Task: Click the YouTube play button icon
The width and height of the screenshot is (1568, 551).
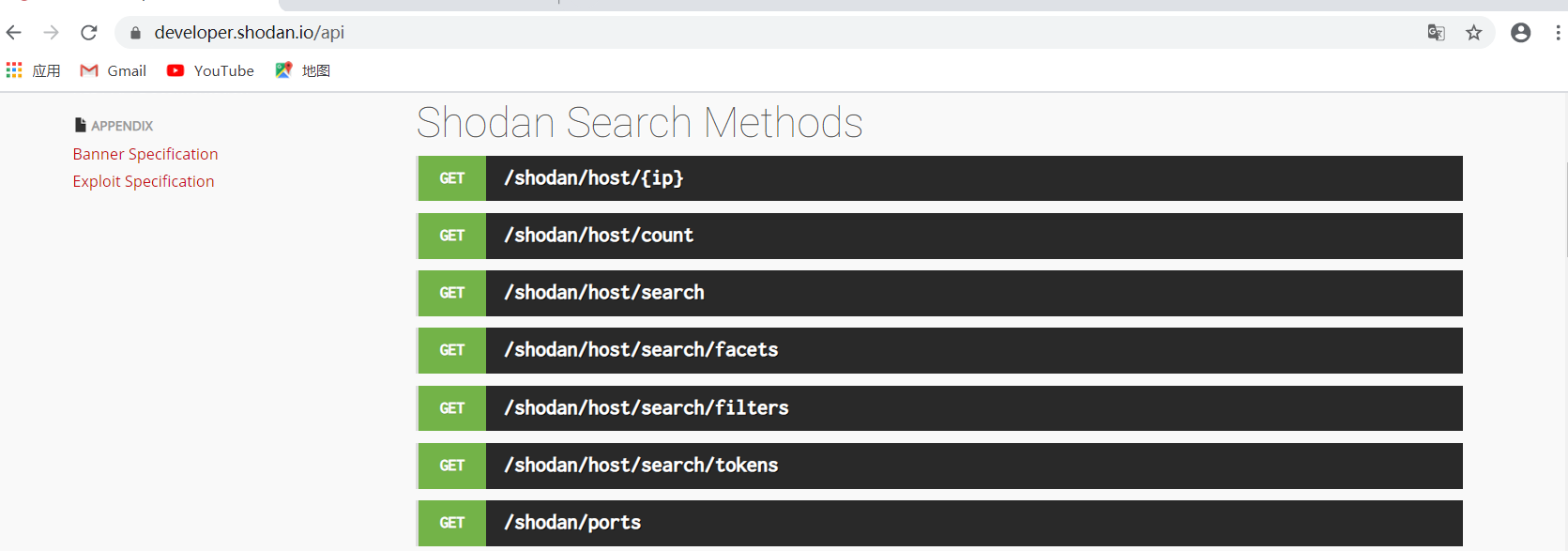Action: 175,70
